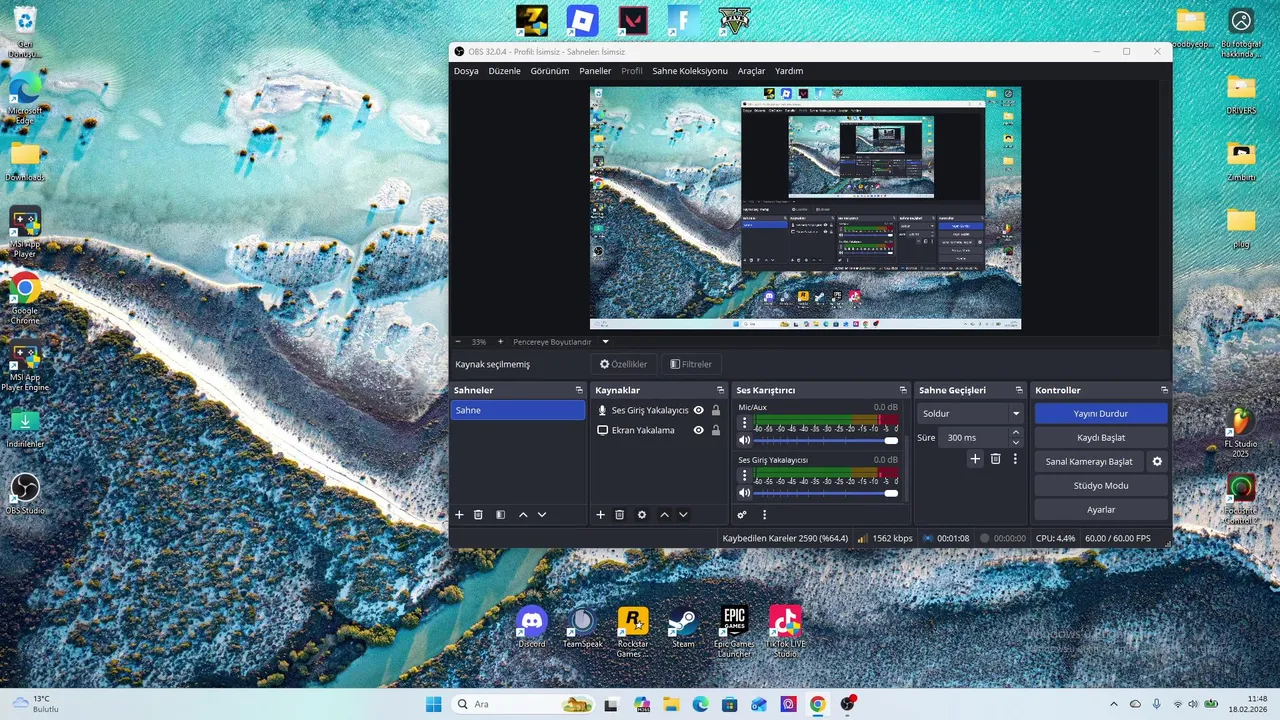Screen dimensions: 1280x720
Task: Open TikTok LIVE Studio desktop shortcut
Action: 785,631
